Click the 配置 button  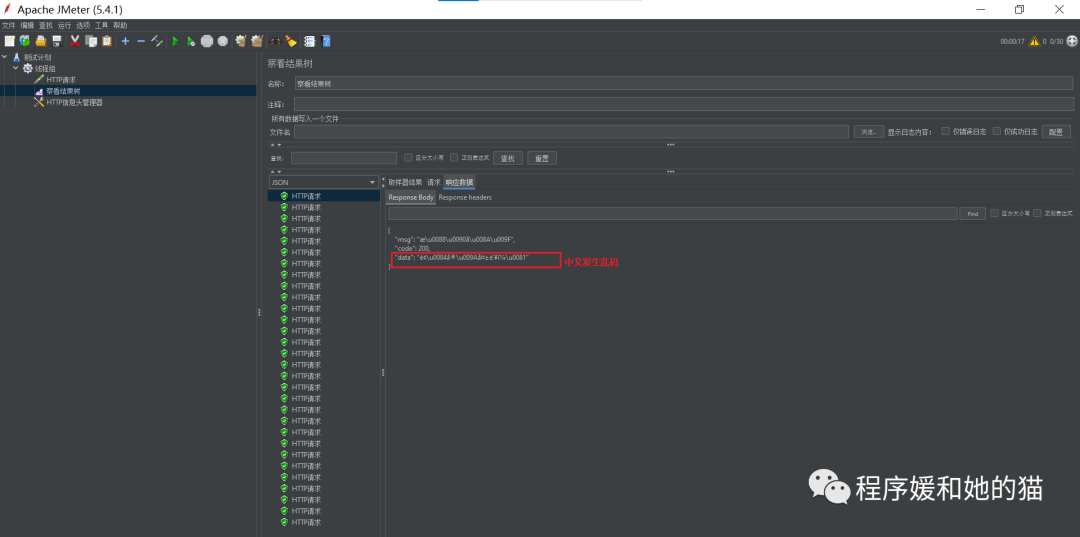point(1057,131)
